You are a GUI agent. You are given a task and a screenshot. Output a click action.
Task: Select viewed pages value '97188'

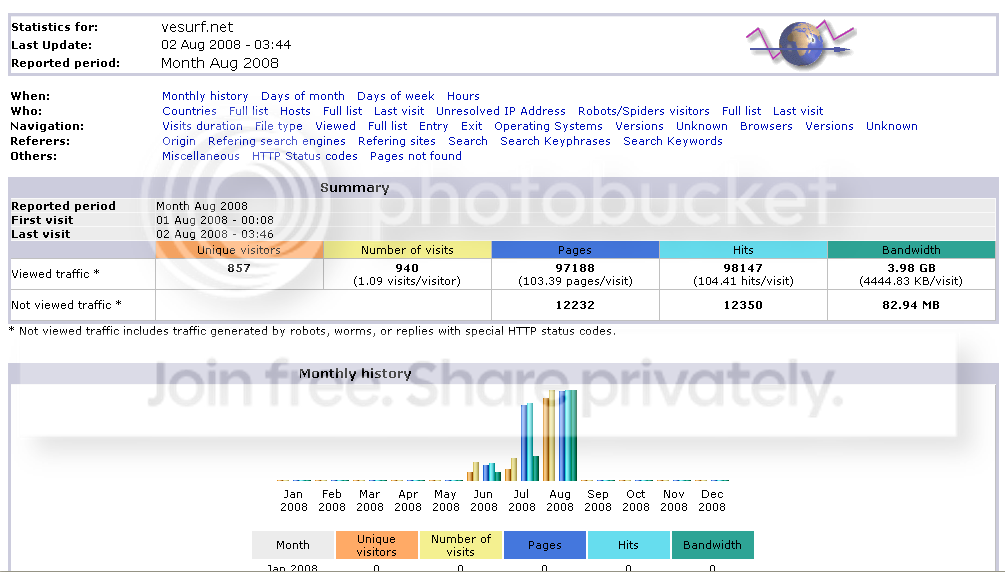point(575,268)
